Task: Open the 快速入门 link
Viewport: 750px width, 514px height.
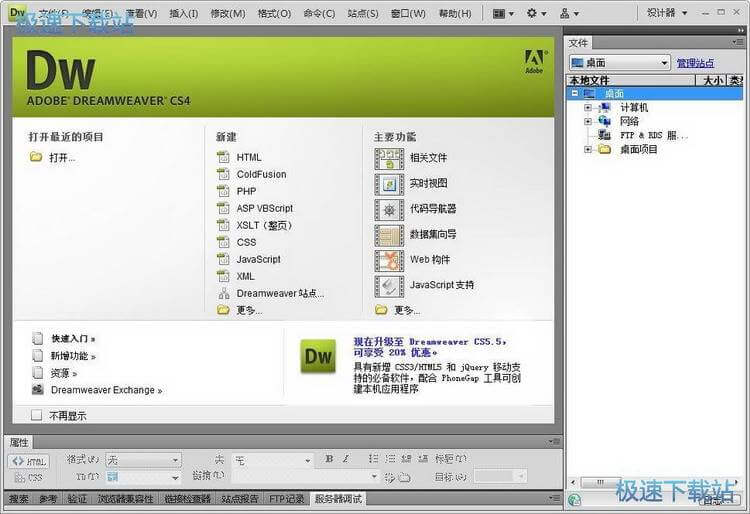Action: tap(73, 339)
